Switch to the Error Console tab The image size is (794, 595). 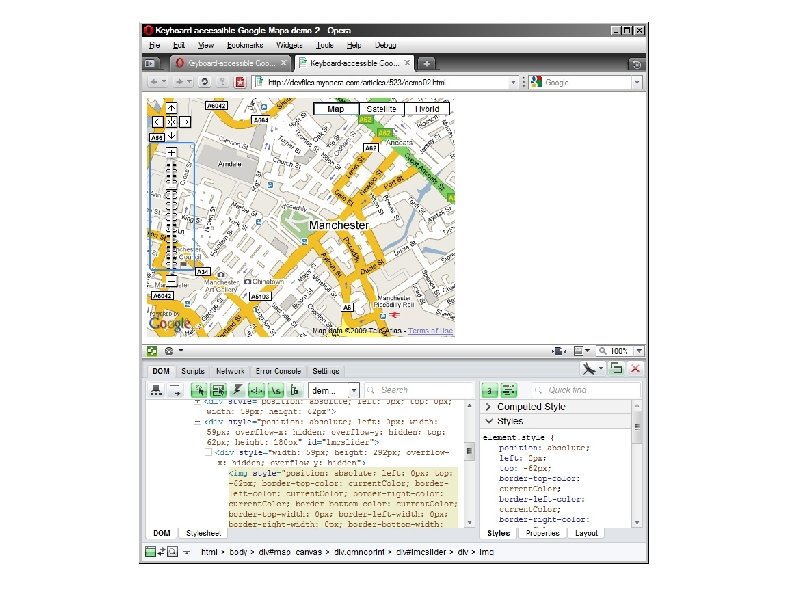click(278, 371)
